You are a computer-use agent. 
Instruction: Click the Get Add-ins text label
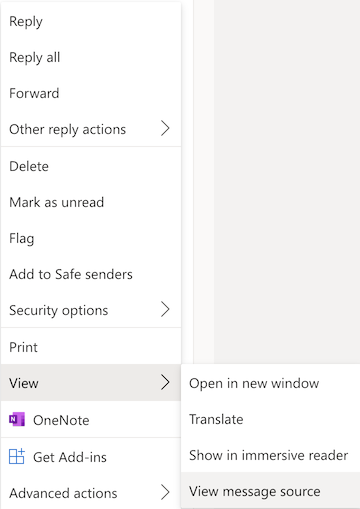click(70, 457)
